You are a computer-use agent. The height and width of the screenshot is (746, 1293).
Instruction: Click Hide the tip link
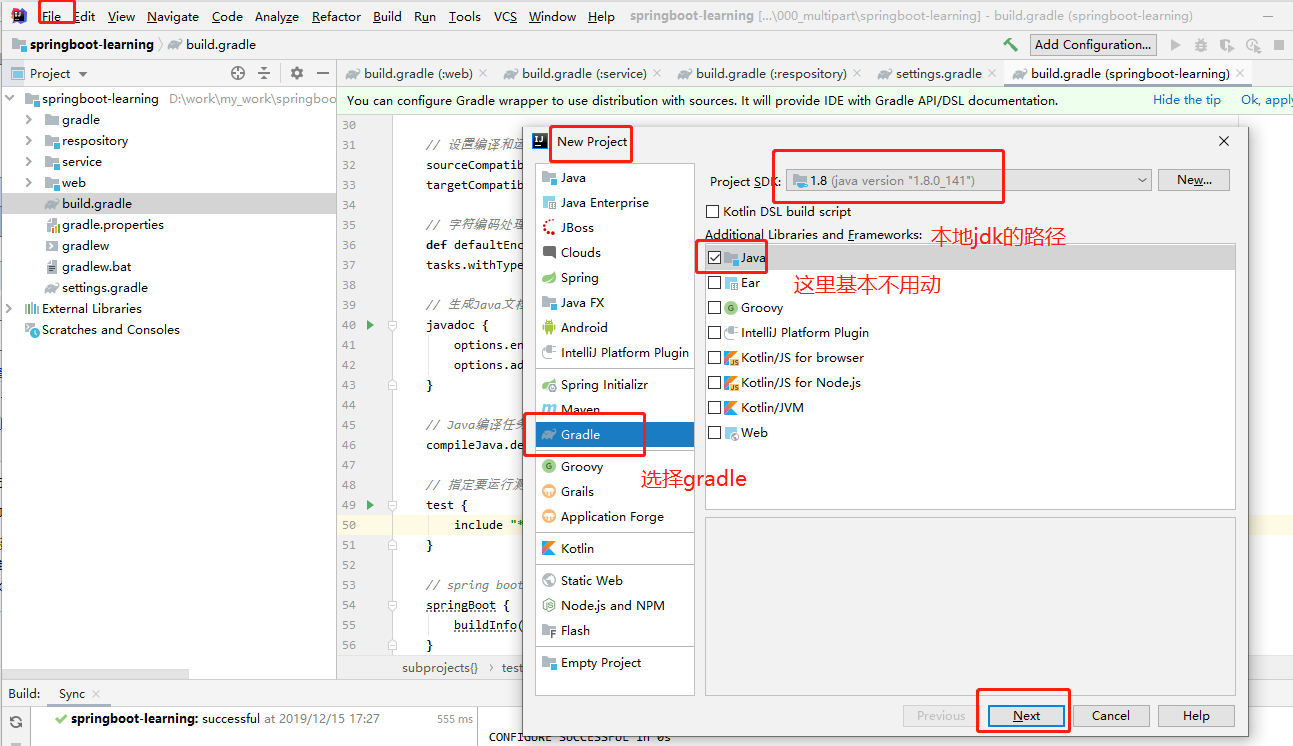point(1187,100)
